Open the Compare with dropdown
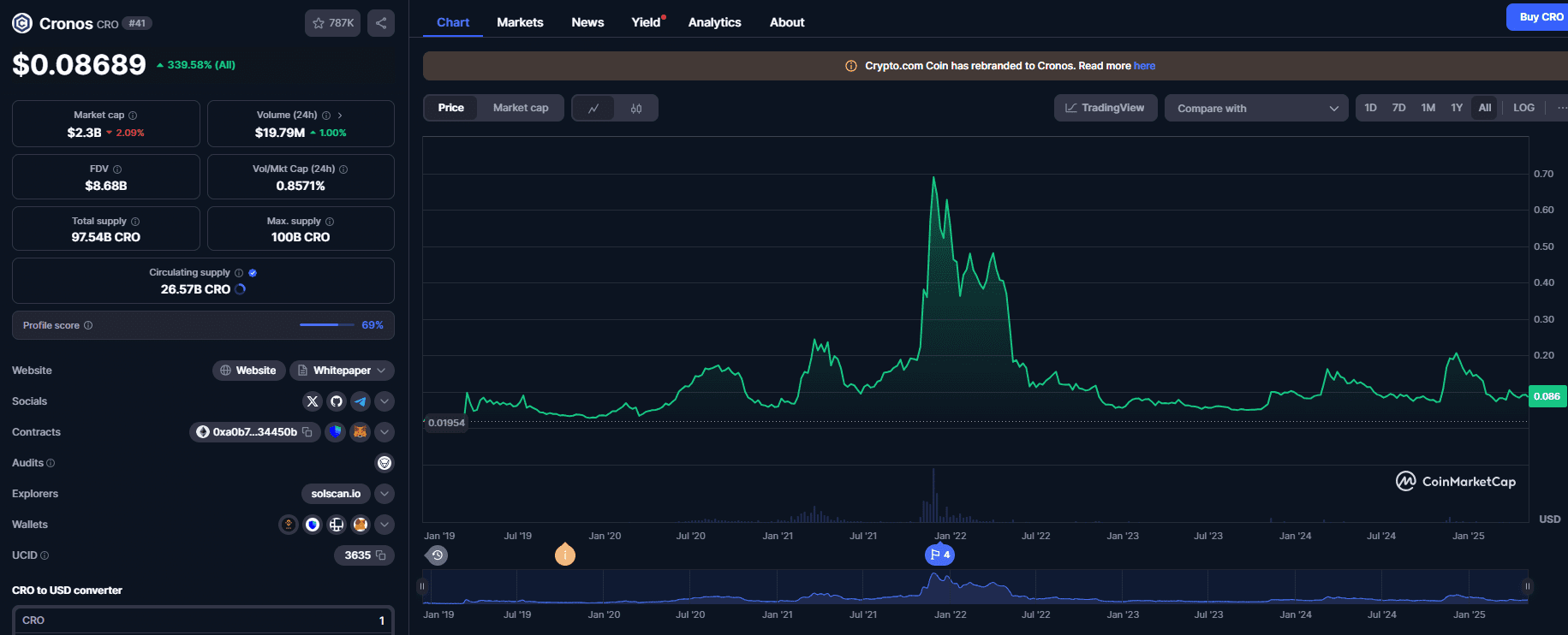The image size is (1568, 635). pyautogui.click(x=1255, y=108)
